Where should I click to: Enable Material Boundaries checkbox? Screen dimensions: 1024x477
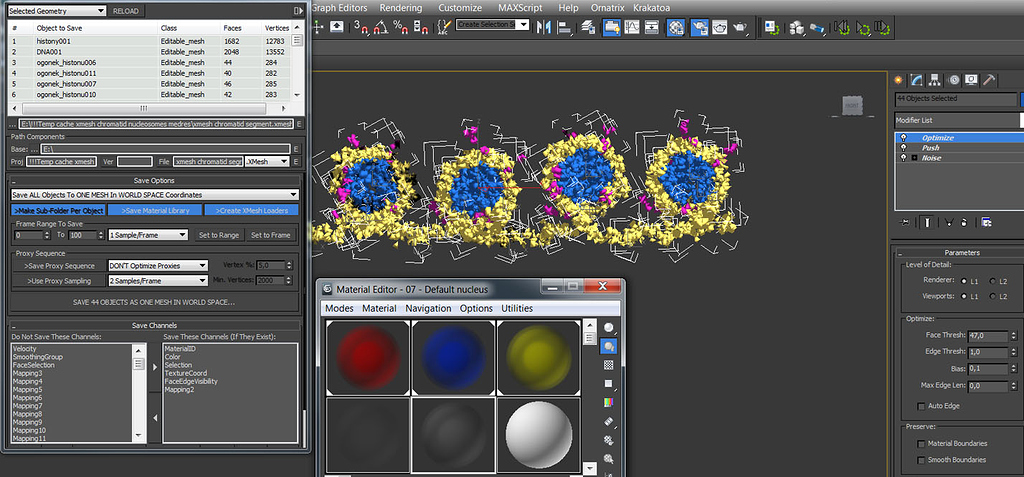921,443
